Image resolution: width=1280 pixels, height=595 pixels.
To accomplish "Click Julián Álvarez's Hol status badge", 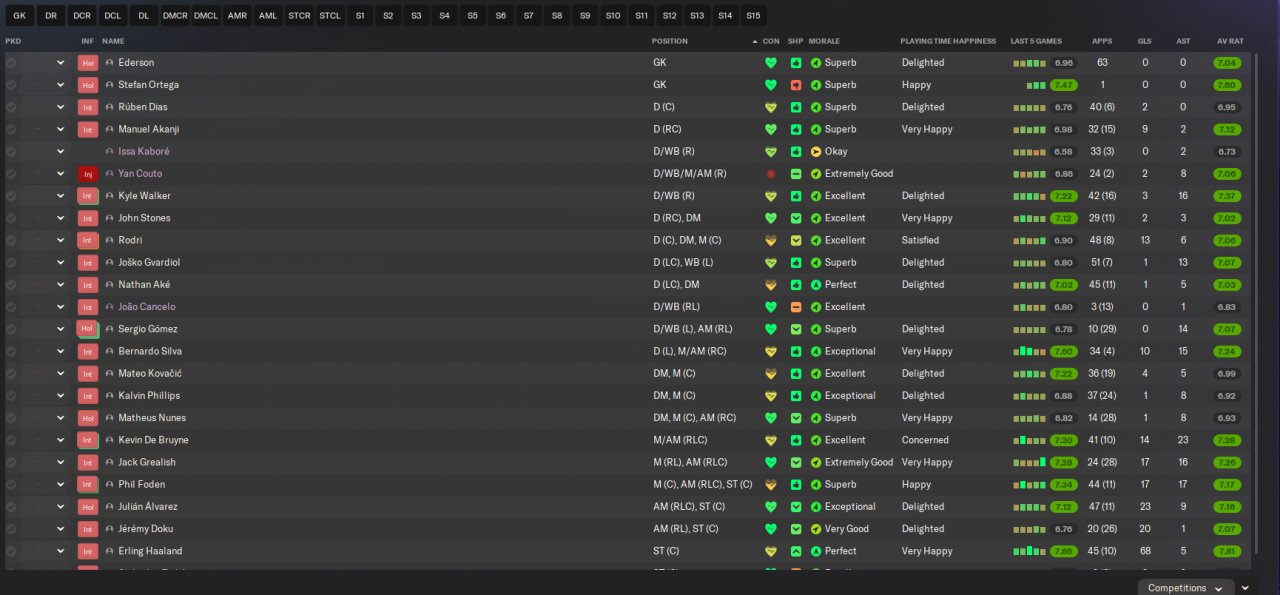I will (88, 507).
